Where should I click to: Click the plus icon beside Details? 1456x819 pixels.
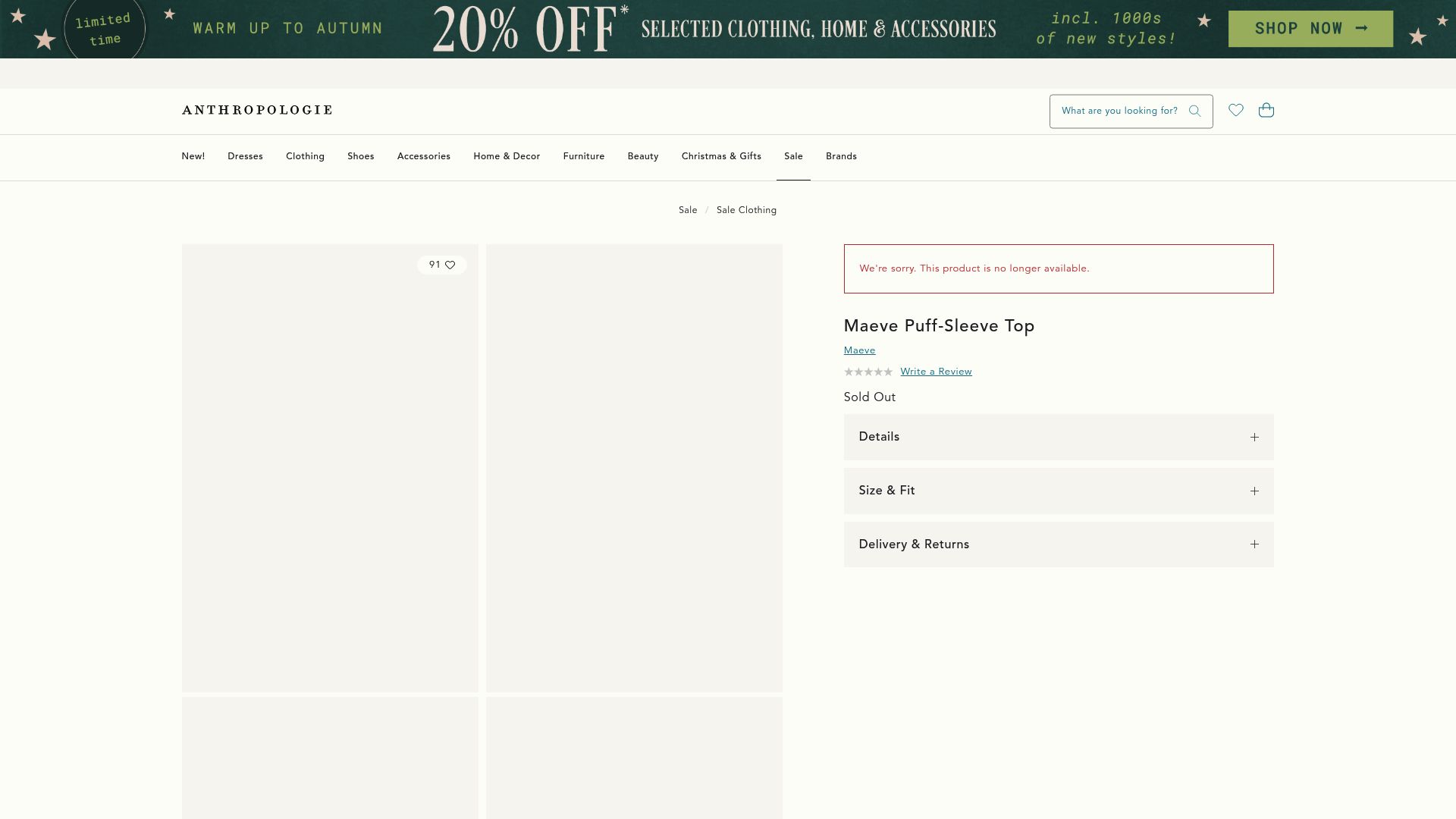pos(1254,437)
